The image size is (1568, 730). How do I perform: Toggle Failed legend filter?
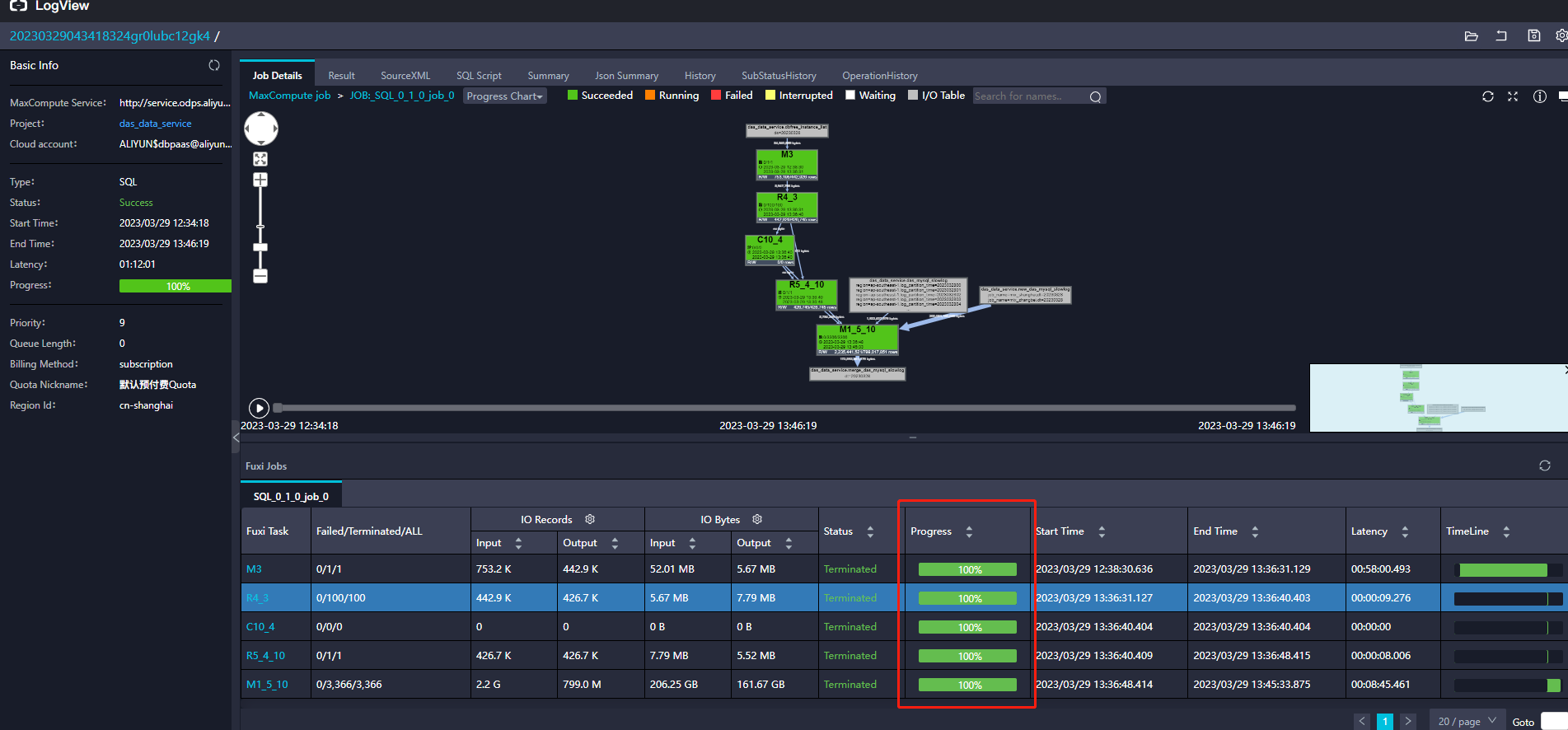[x=732, y=96]
